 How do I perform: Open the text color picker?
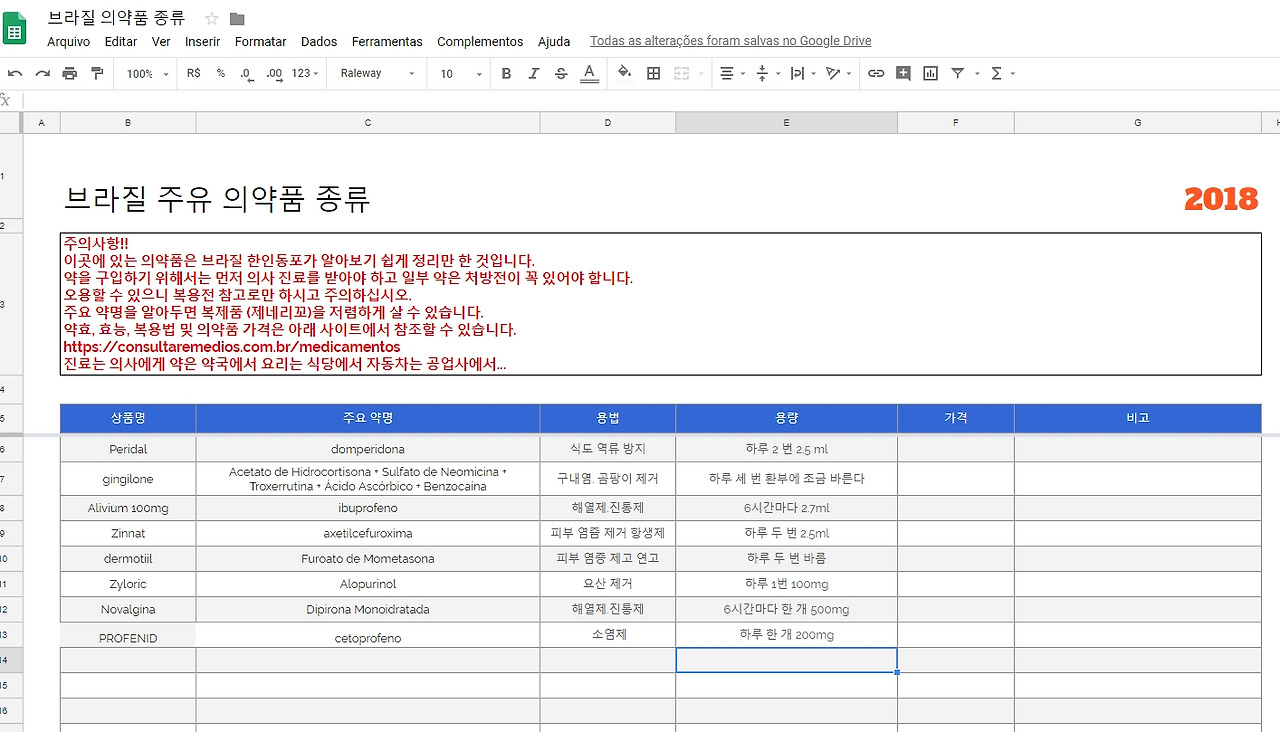click(589, 73)
